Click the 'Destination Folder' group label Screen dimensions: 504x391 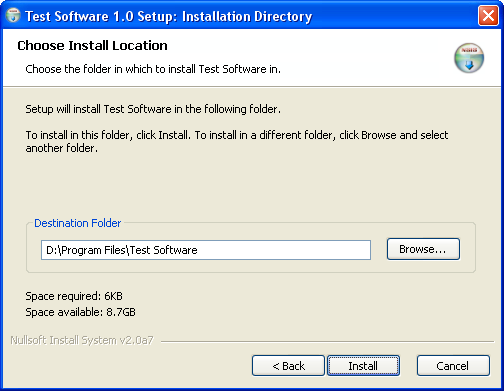pos(77,223)
